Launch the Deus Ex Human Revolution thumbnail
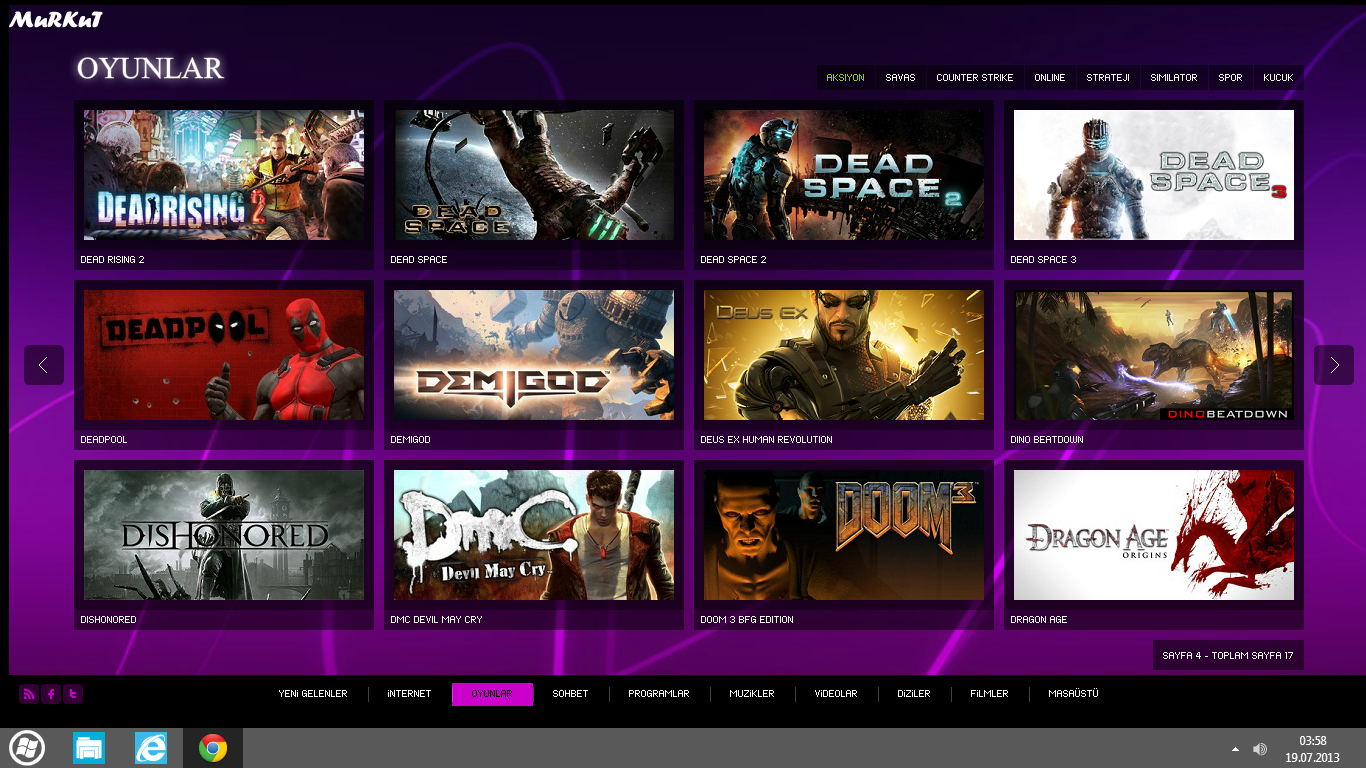This screenshot has width=1366, height=768. tap(844, 355)
